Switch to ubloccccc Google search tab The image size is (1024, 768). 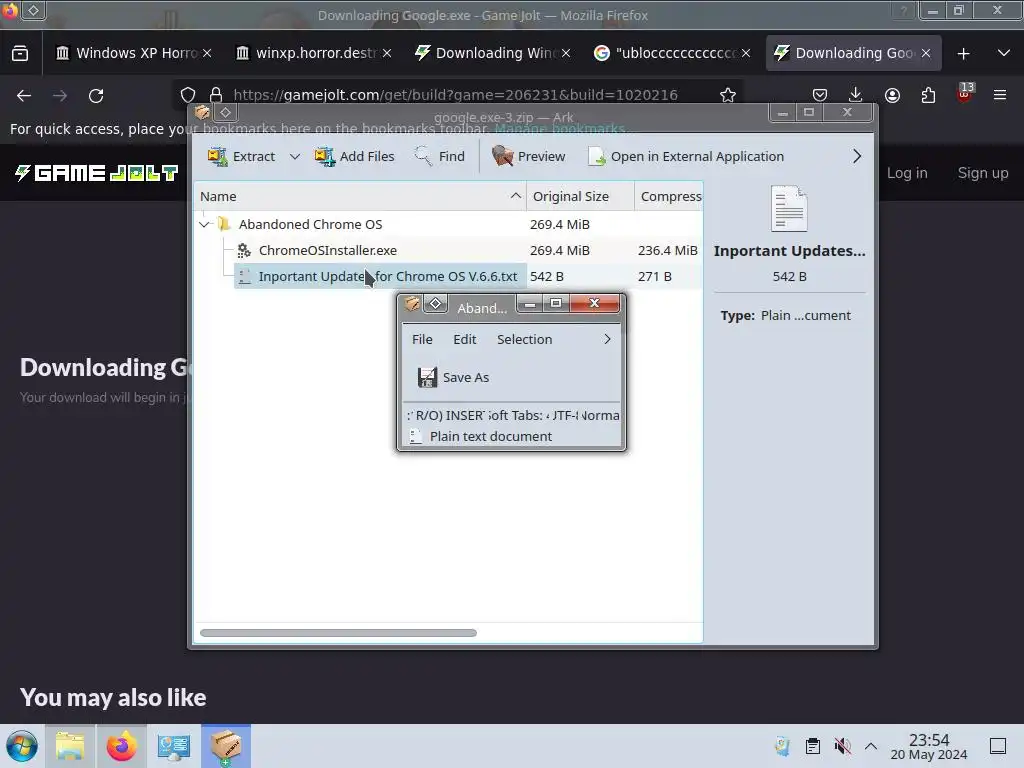click(x=673, y=53)
